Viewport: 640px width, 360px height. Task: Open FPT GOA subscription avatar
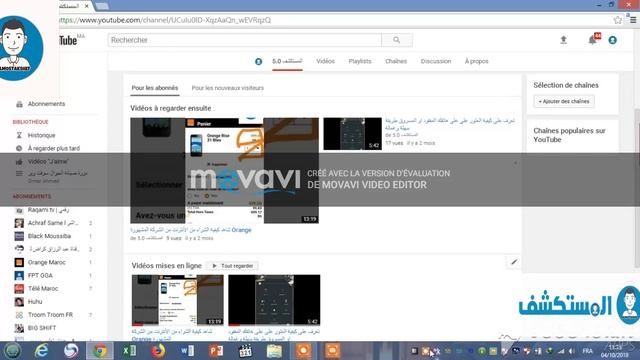coord(19,276)
